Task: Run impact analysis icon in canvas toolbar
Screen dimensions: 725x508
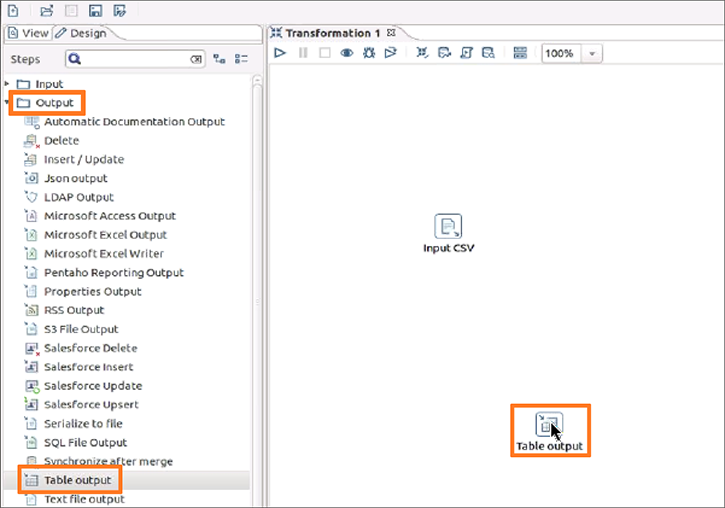Action: tap(444, 53)
